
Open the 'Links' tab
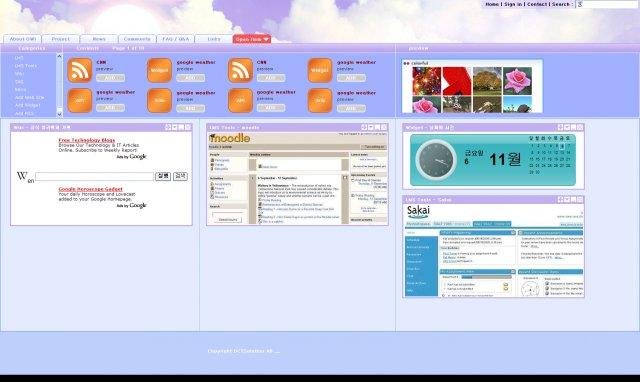pyautogui.click(x=213, y=39)
